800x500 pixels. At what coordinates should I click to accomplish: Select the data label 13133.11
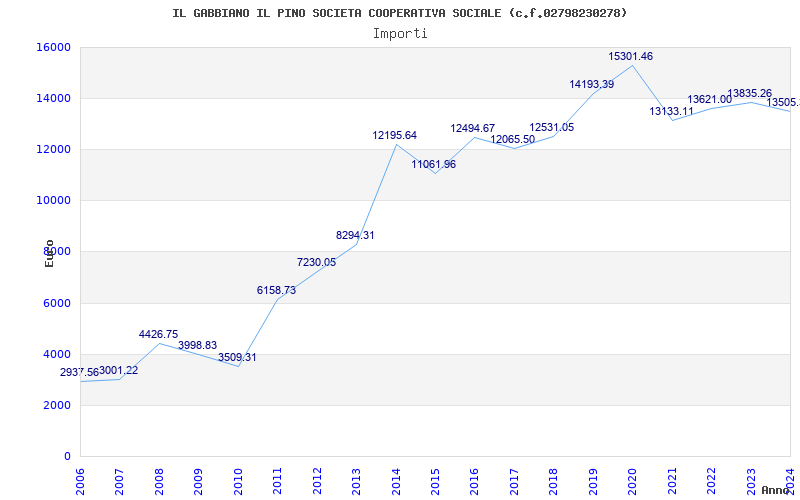(x=671, y=111)
